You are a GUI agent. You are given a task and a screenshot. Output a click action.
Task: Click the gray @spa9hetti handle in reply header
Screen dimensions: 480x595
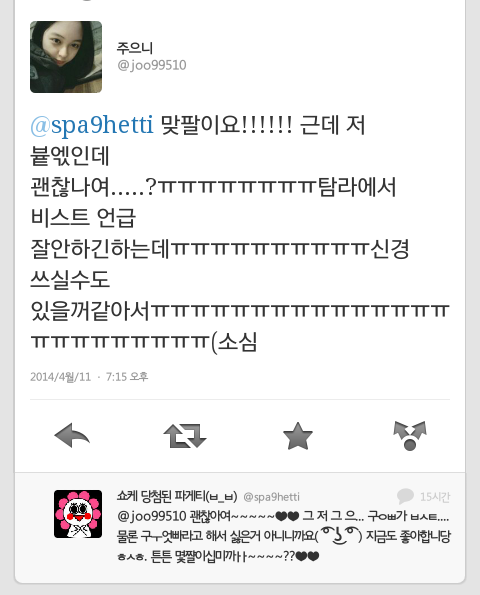(x=271, y=497)
